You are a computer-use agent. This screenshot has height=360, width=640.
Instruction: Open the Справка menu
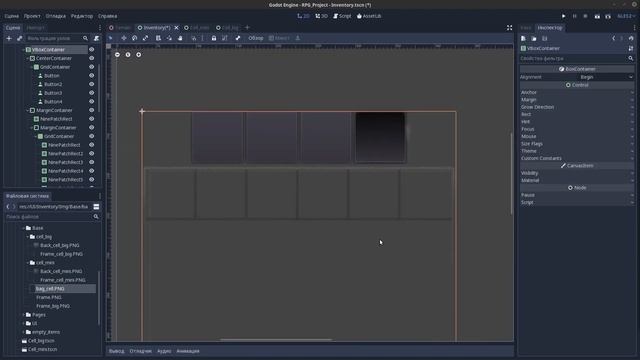pyautogui.click(x=107, y=16)
